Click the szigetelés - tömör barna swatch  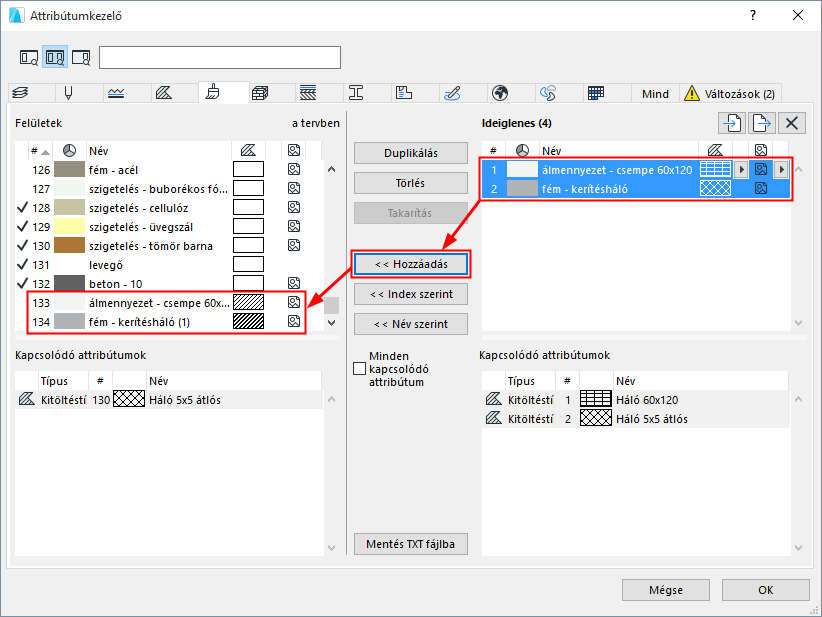coord(69,245)
